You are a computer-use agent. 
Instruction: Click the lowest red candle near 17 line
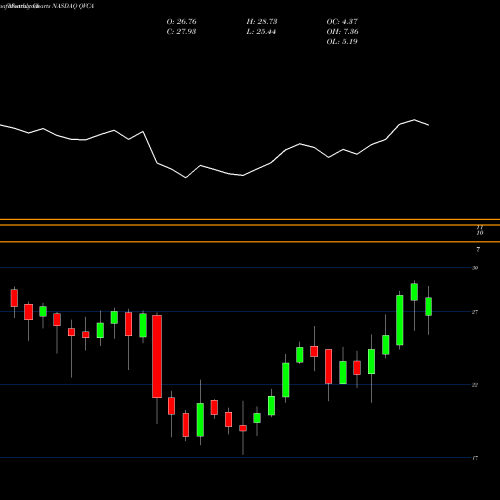coord(243,428)
